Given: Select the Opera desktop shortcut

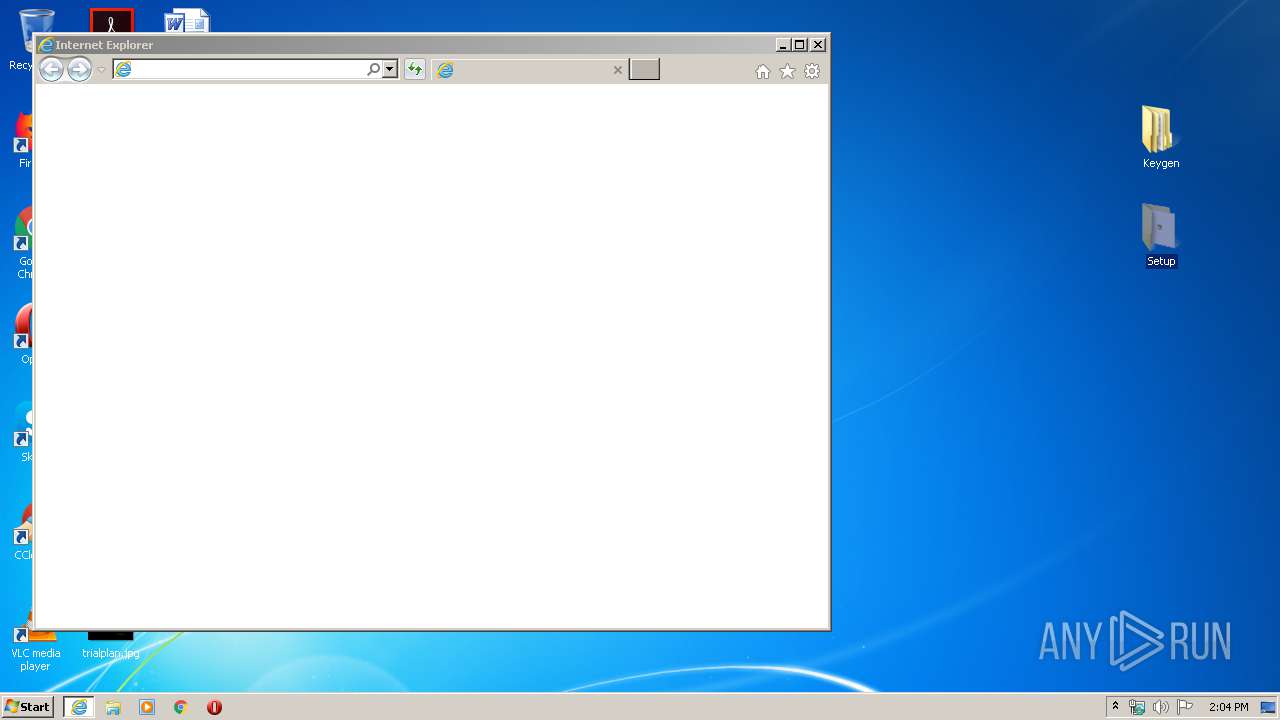Looking at the screenshot, I should [22, 335].
